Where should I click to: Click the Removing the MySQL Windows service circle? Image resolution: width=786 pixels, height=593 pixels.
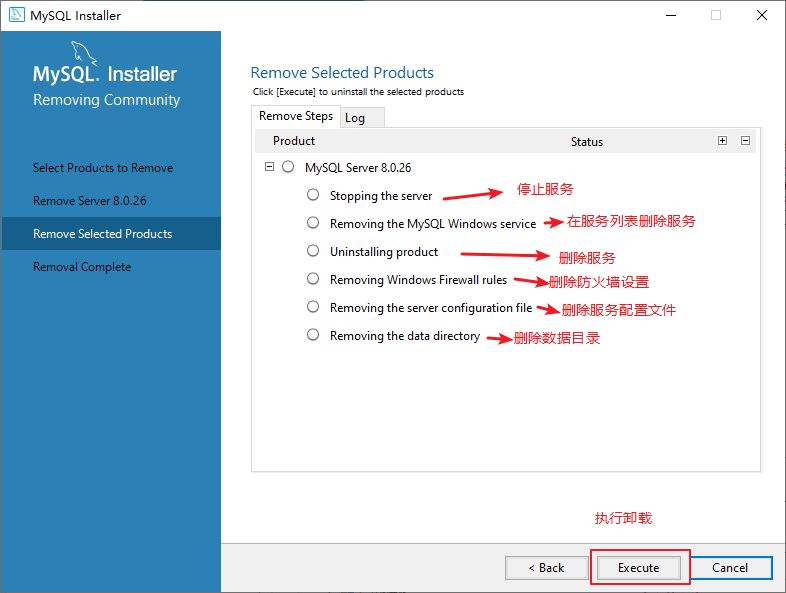313,223
